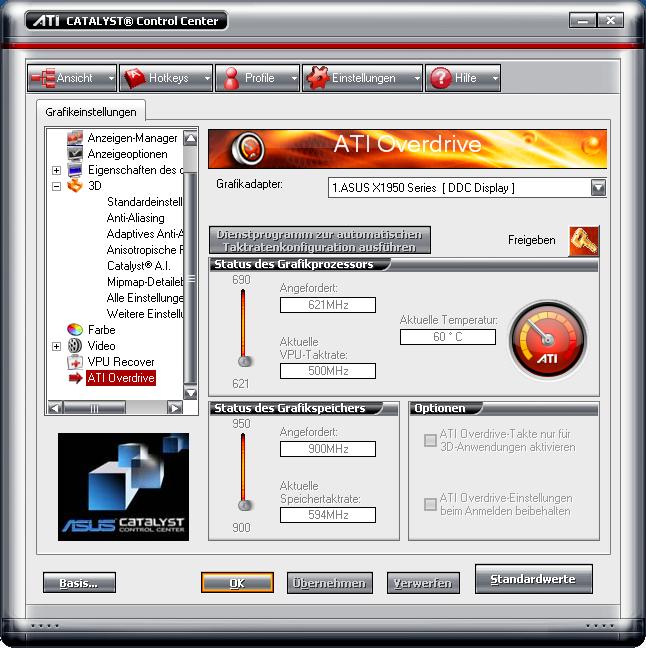646x648 pixels.
Task: Click the Anzeigen-Manager monitor icon
Action: tap(75, 138)
